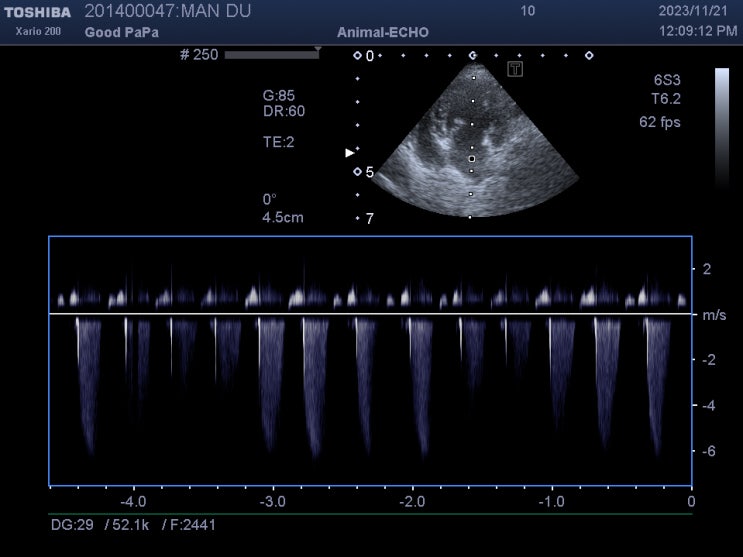Click the G:85 gain setting
This screenshot has height=557, width=743.
coord(279,96)
